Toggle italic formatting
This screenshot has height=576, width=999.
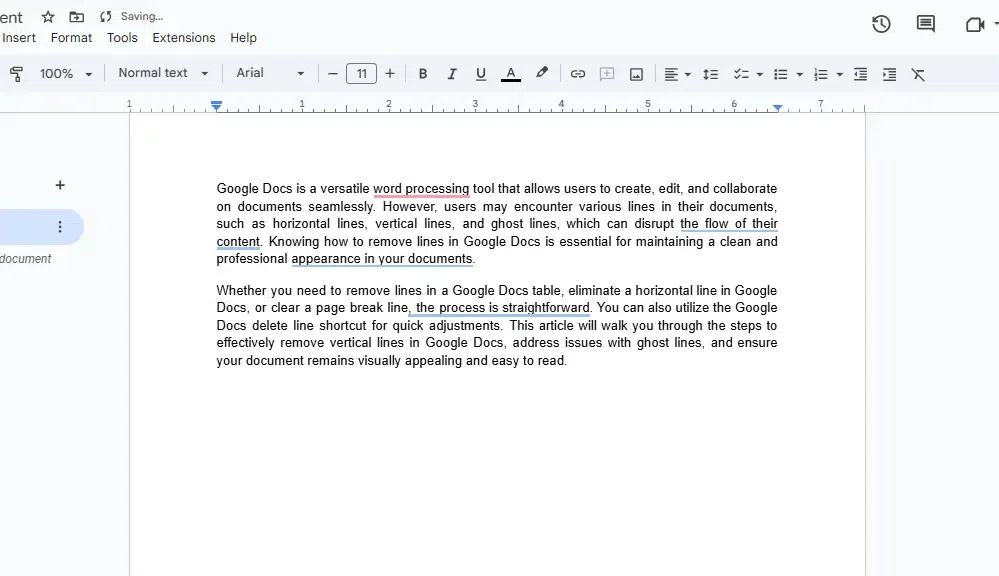452,74
